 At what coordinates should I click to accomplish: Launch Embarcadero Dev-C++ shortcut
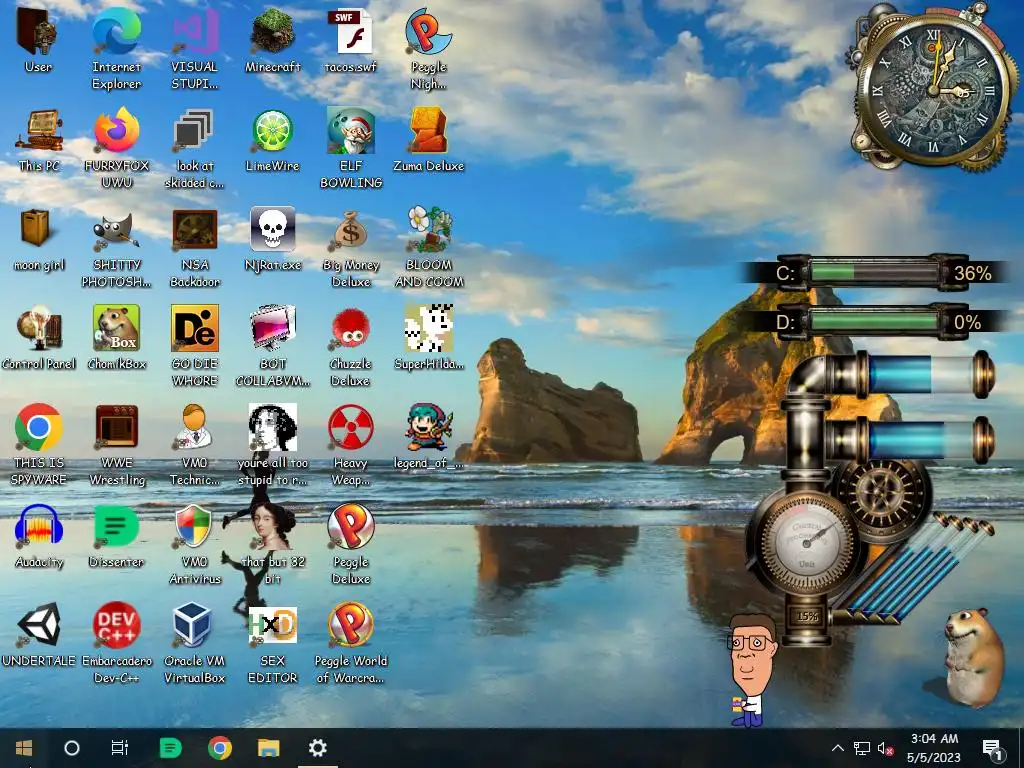(x=116, y=625)
